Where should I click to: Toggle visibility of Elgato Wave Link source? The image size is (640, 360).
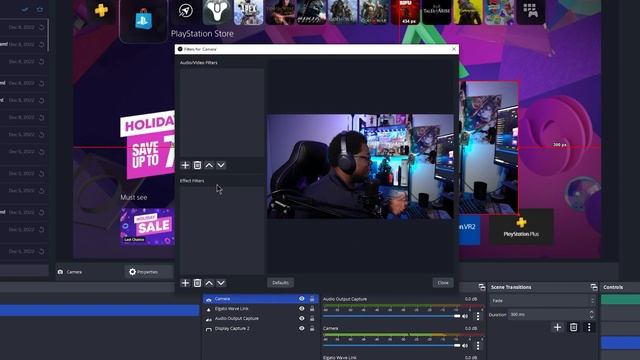click(302, 309)
